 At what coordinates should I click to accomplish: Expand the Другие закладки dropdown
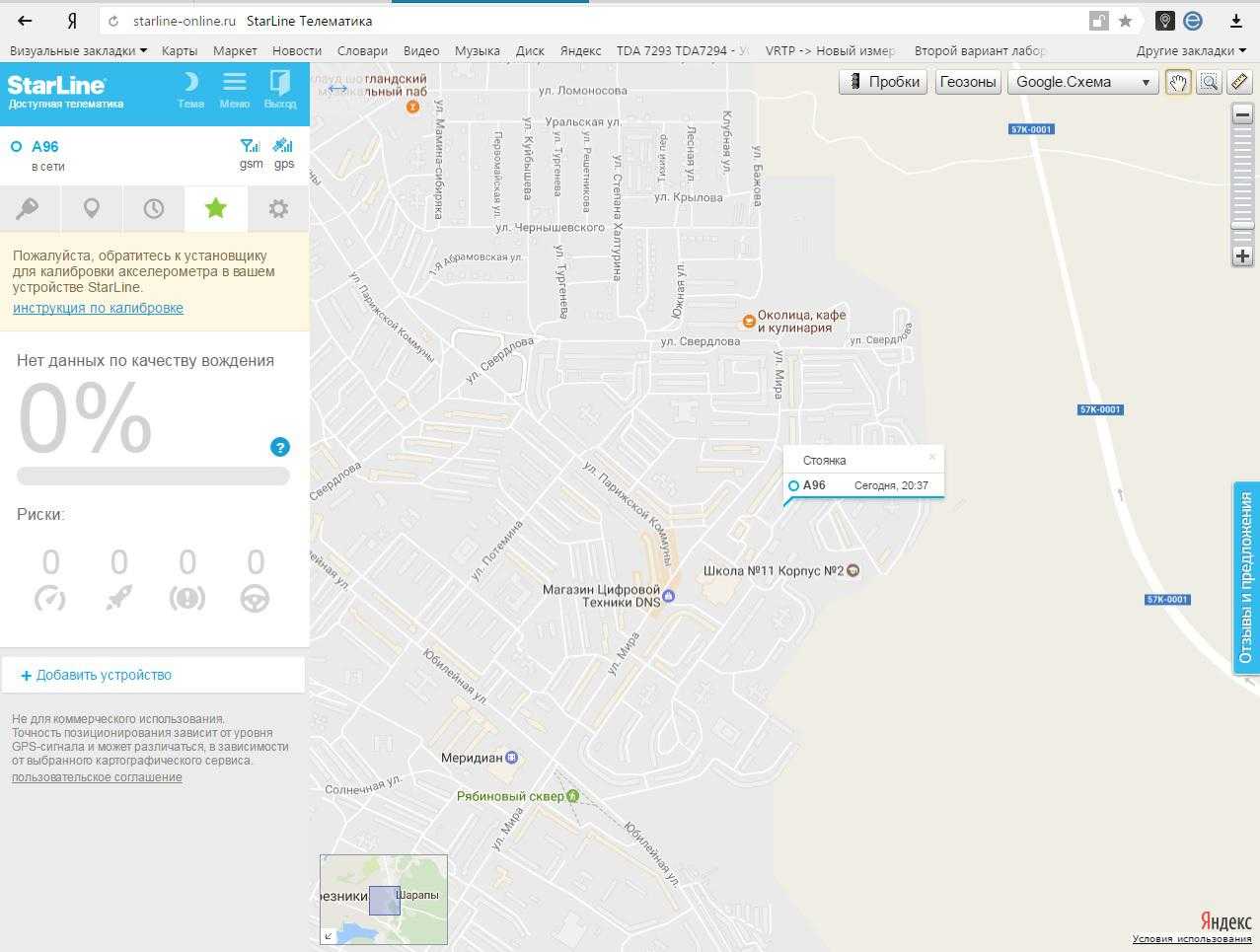1191,50
